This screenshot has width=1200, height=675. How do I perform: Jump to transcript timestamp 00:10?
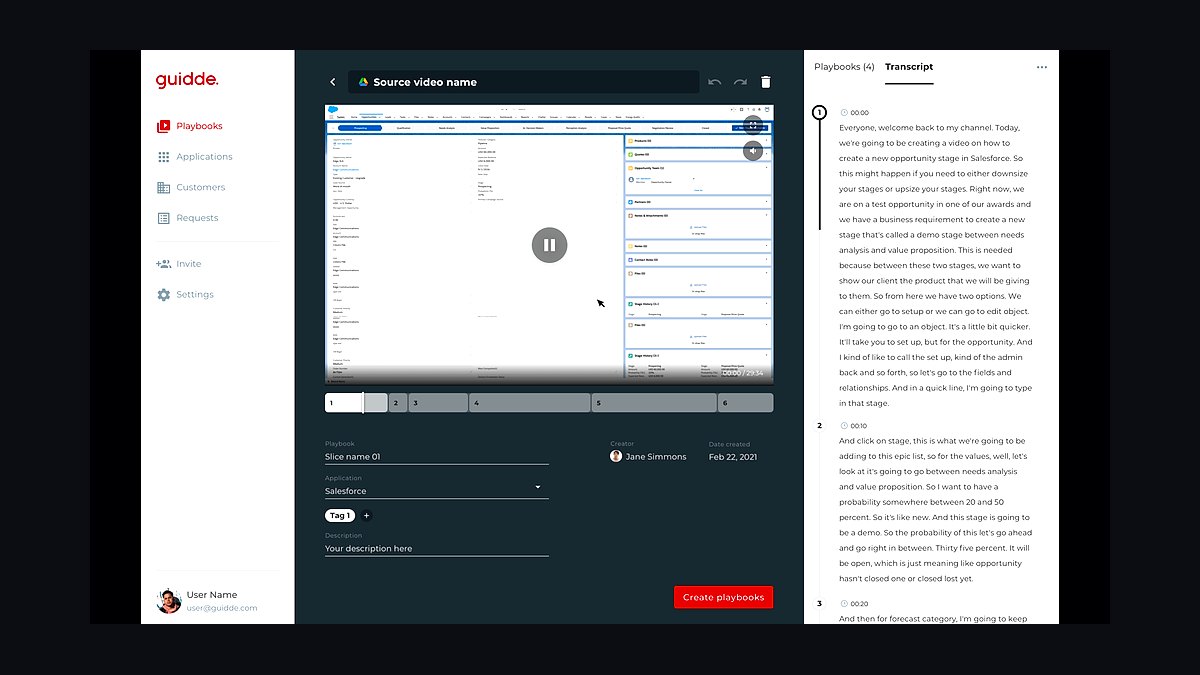coord(855,426)
